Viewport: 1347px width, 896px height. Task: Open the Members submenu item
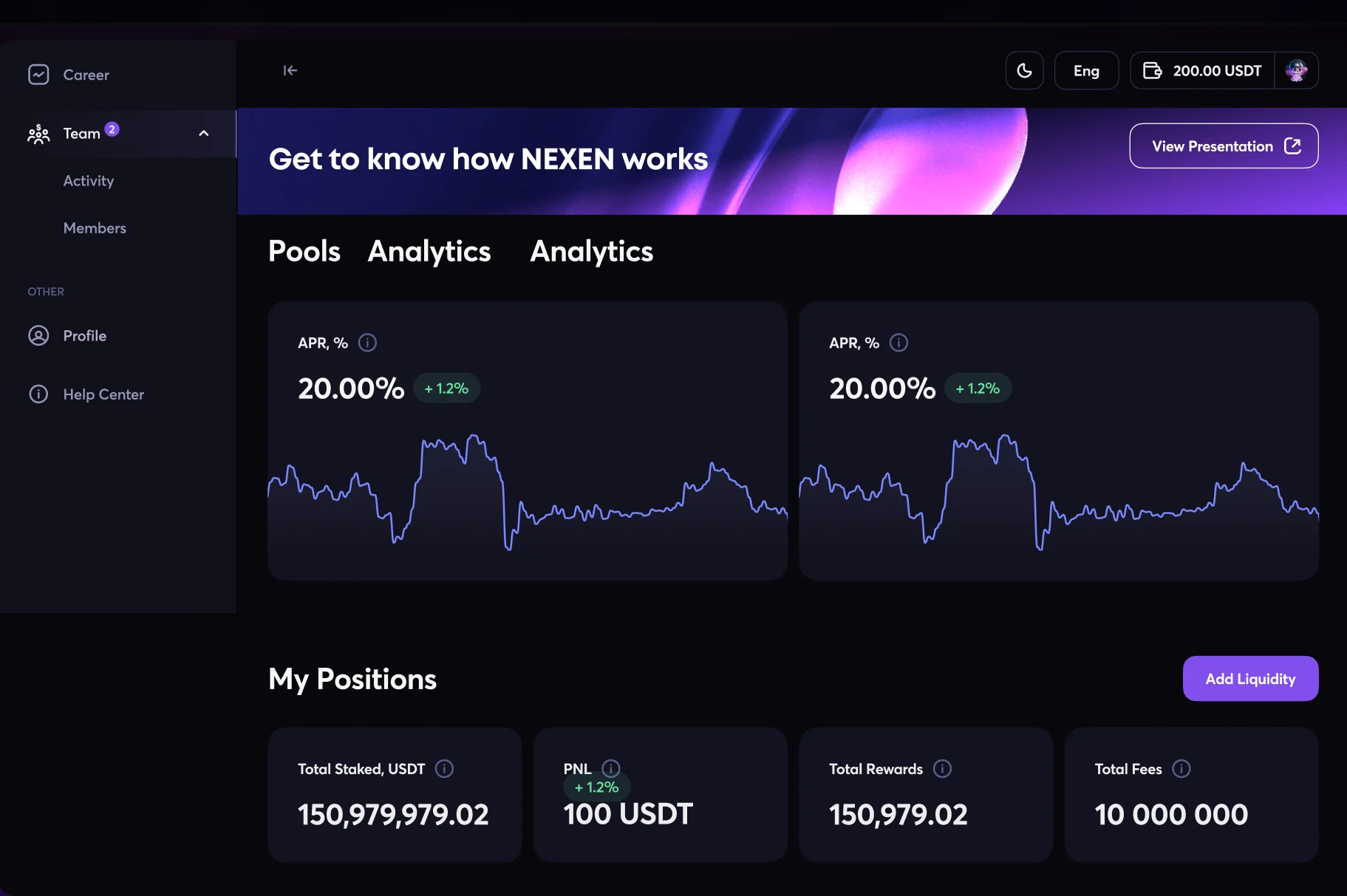(95, 228)
